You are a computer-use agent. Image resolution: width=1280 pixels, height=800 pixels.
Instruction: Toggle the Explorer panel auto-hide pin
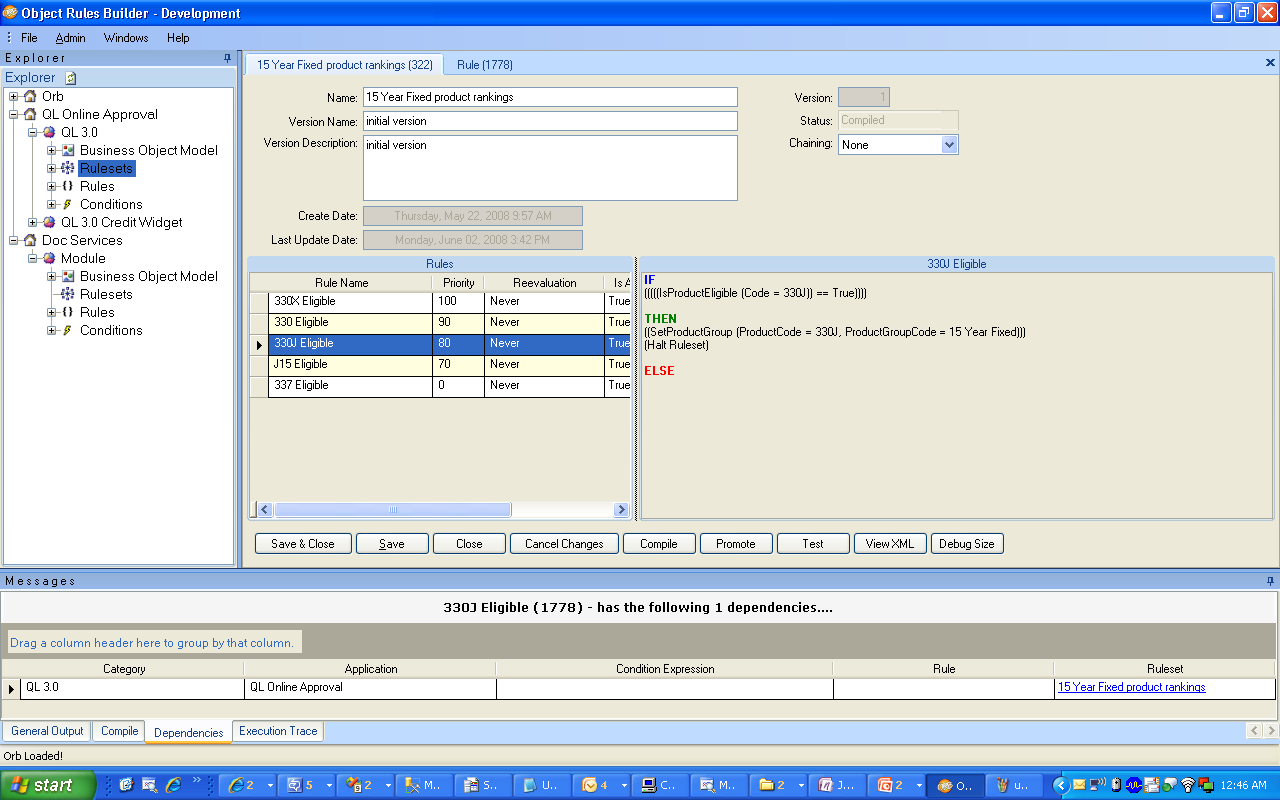[227, 58]
